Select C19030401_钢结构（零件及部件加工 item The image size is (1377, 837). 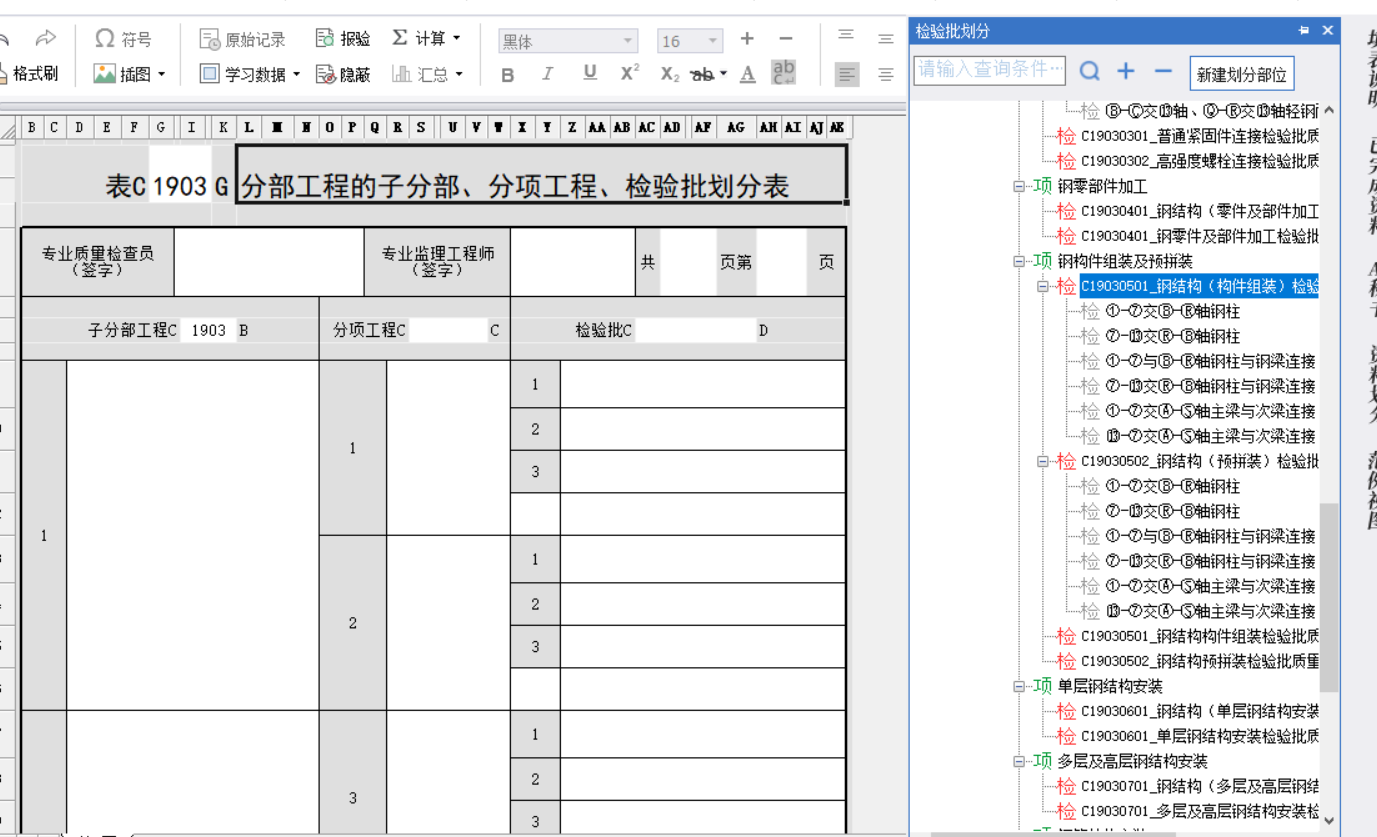pos(1199,211)
